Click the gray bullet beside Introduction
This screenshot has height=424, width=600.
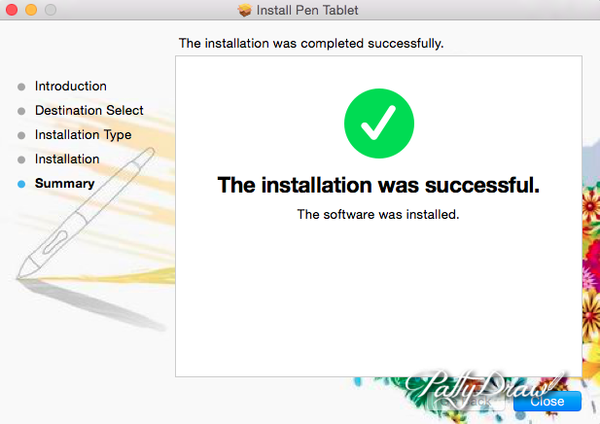pyautogui.click(x=21, y=87)
